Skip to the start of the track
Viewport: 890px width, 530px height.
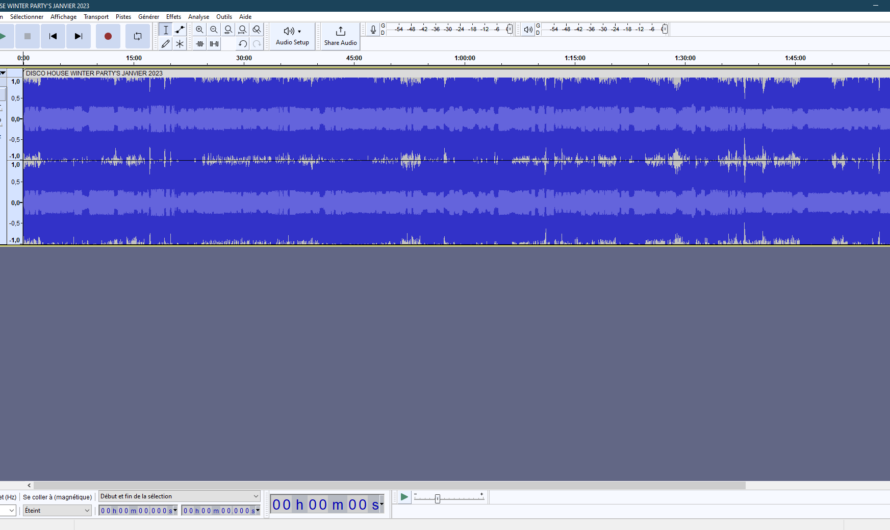click(53, 36)
